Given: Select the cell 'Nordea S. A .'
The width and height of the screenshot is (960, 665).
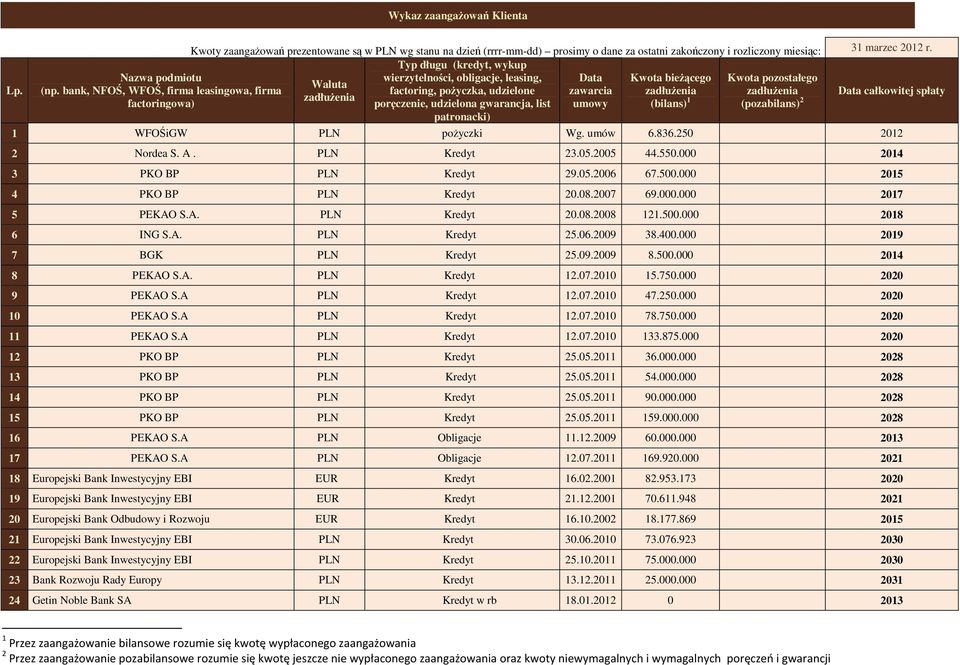Looking at the screenshot, I should (161, 153).
